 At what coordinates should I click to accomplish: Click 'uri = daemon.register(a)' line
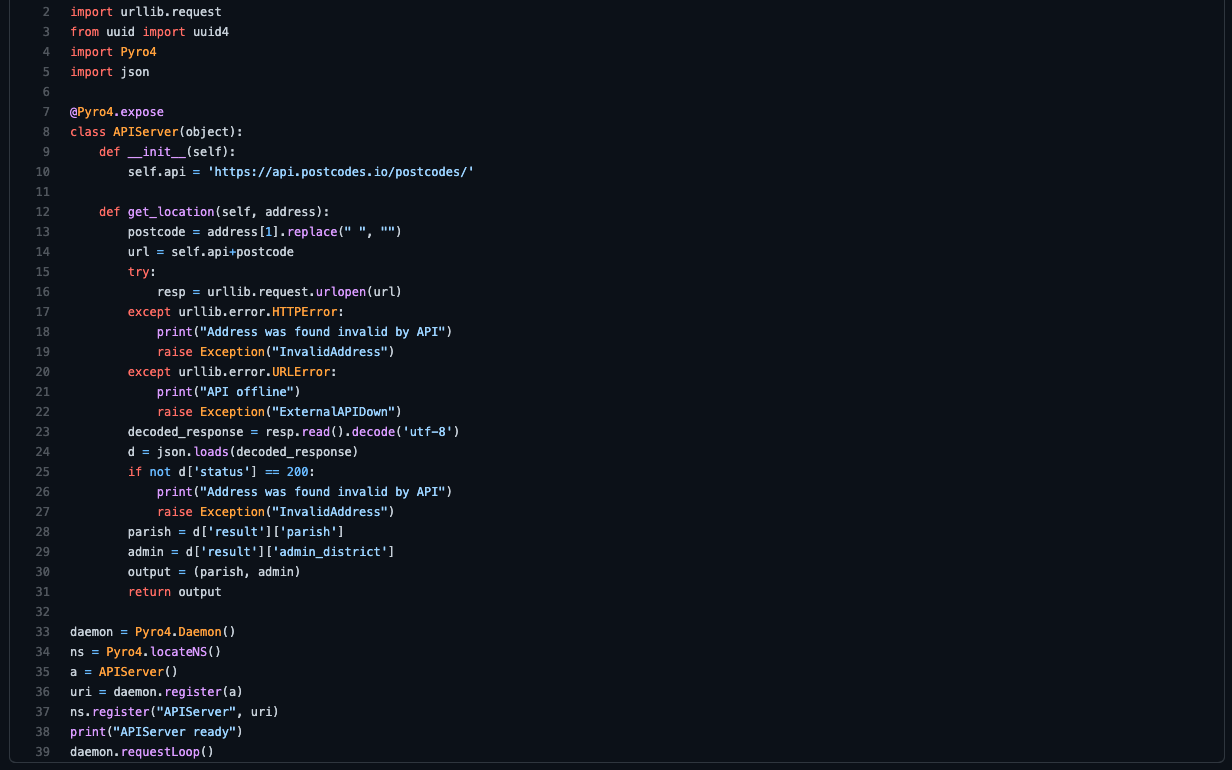[157, 692]
